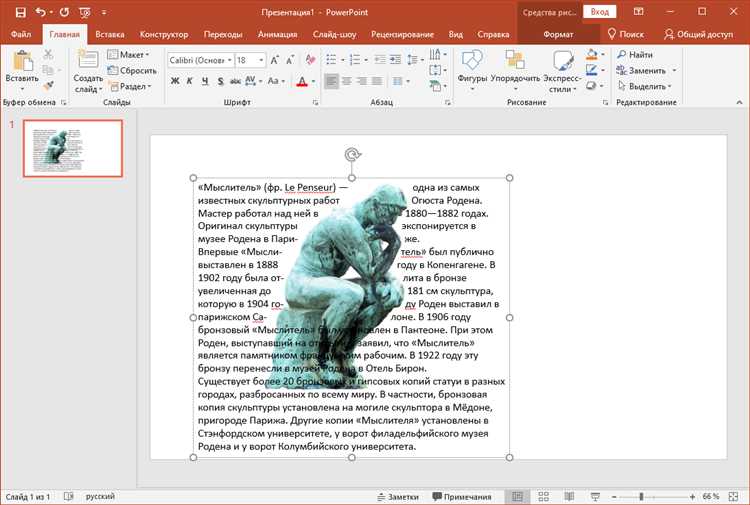
Task: Click the Создать слайд icon
Action: (x=88, y=61)
